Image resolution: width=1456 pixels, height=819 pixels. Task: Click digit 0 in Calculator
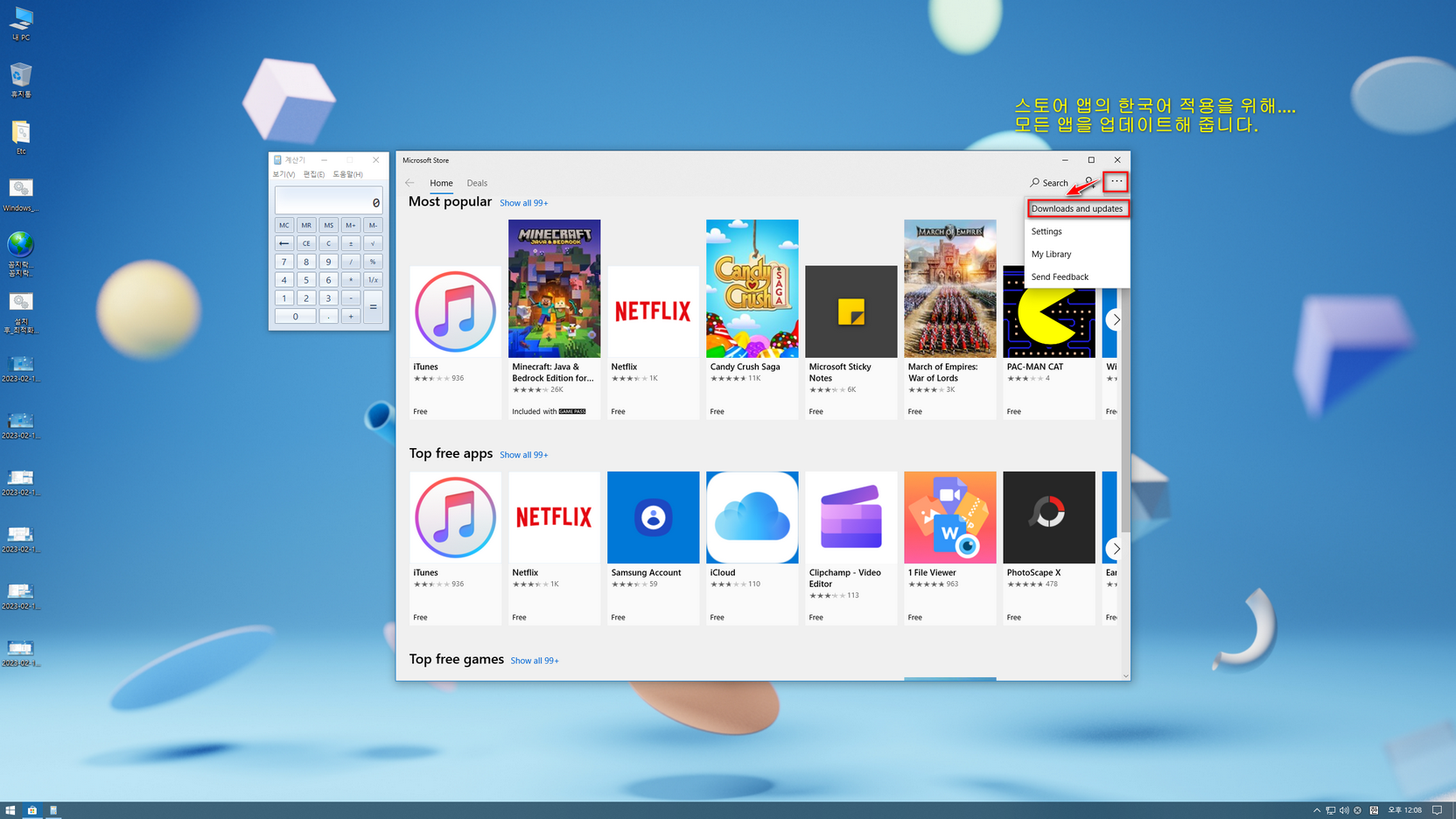[295, 317]
